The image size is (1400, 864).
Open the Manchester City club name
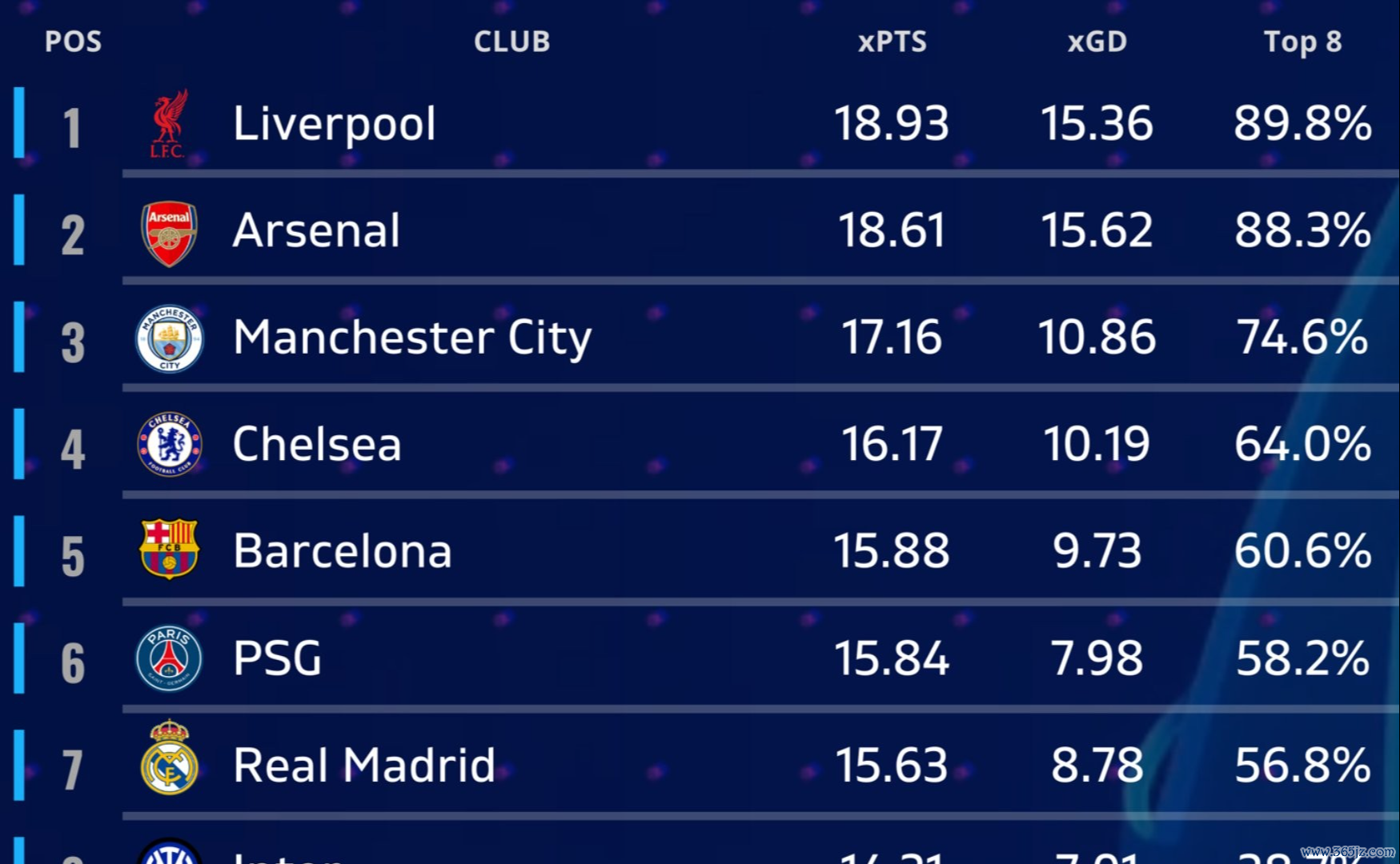[412, 338]
